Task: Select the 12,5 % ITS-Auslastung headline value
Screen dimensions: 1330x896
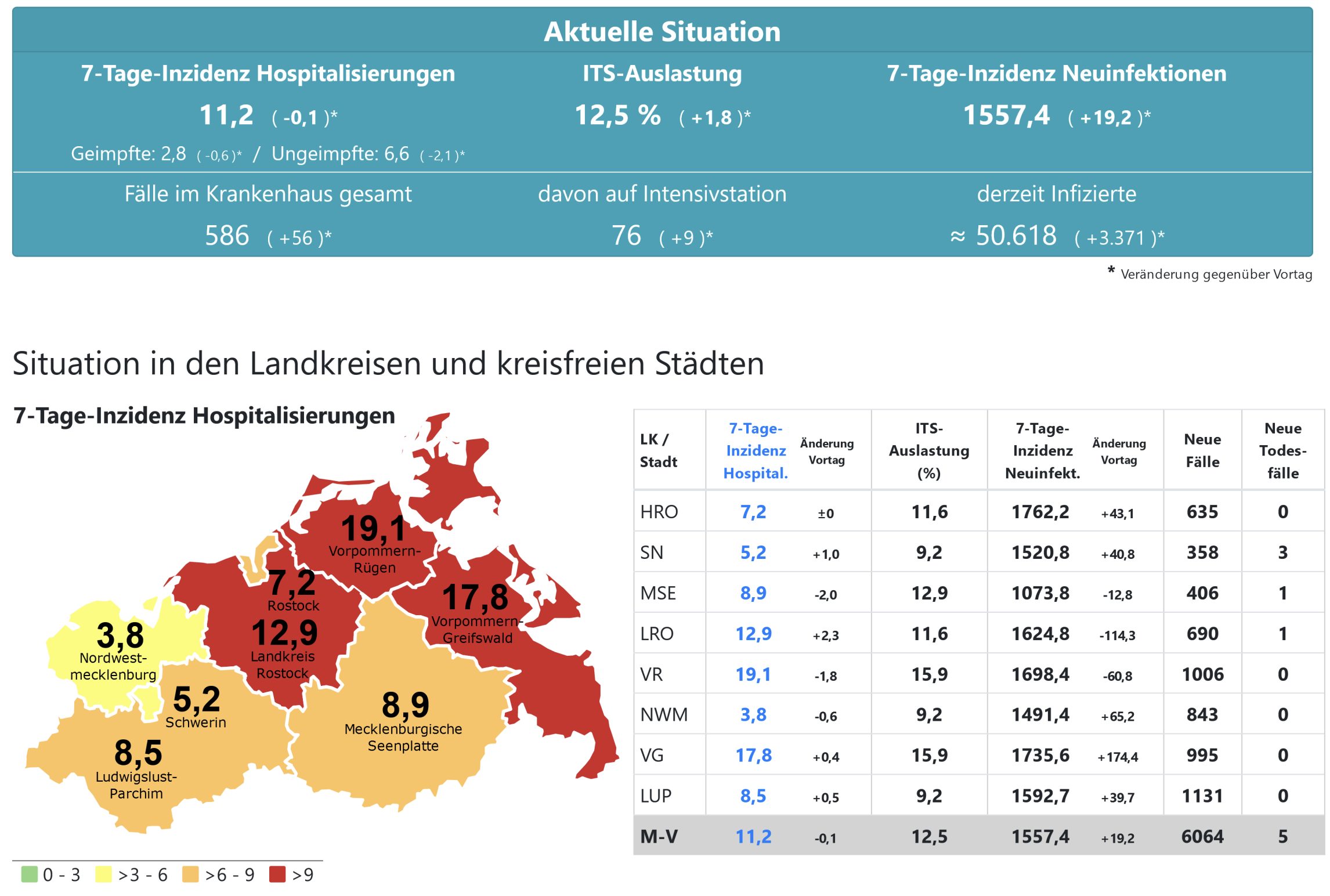Action: pos(617,115)
